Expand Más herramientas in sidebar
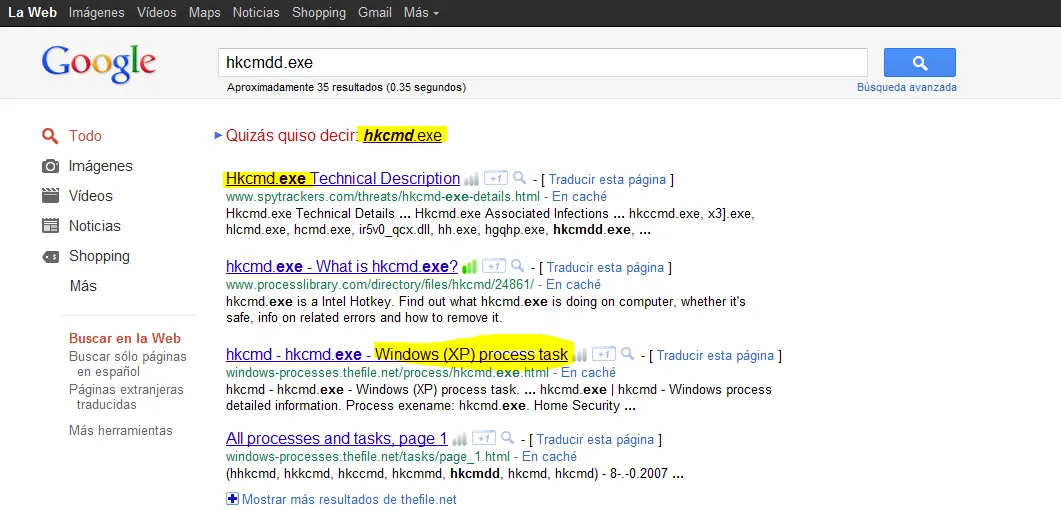Image resolution: width=1061 pixels, height=510 pixels. 120,430
